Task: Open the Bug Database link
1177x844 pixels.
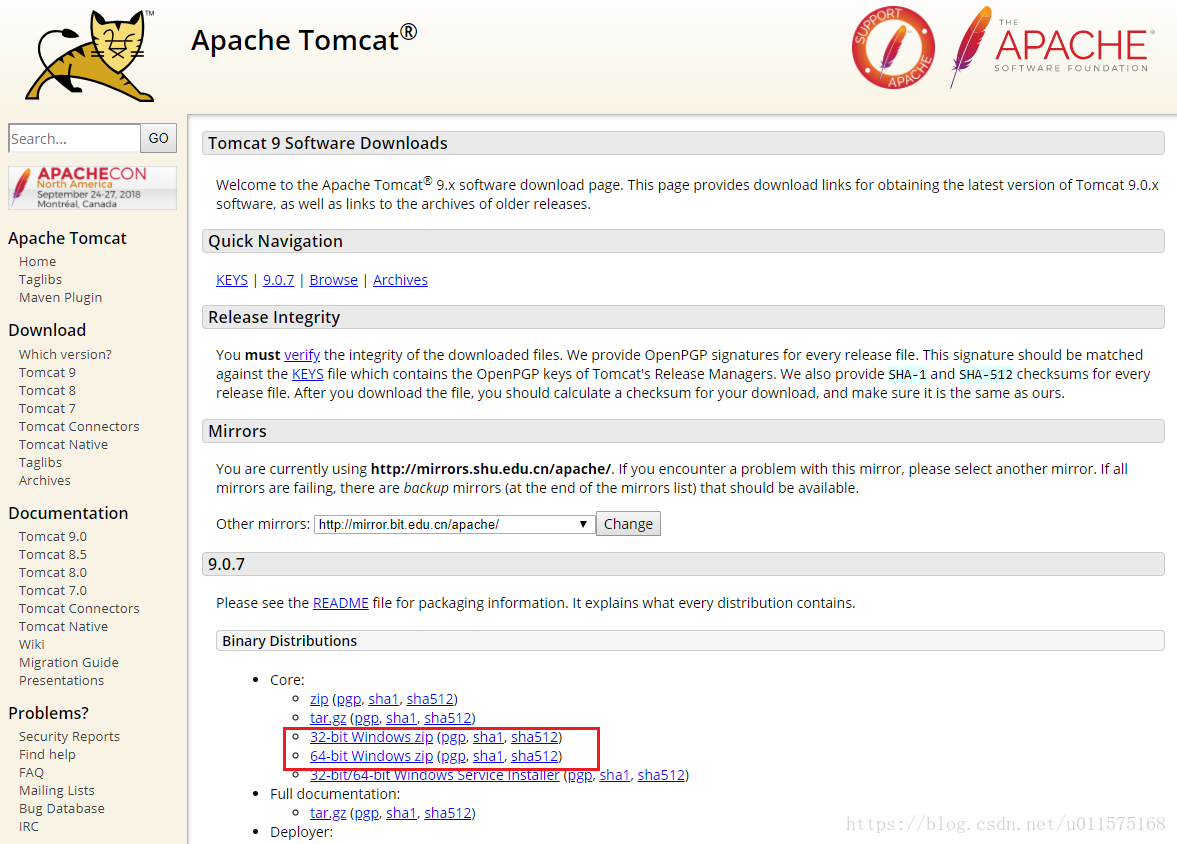Action: pos(62,809)
